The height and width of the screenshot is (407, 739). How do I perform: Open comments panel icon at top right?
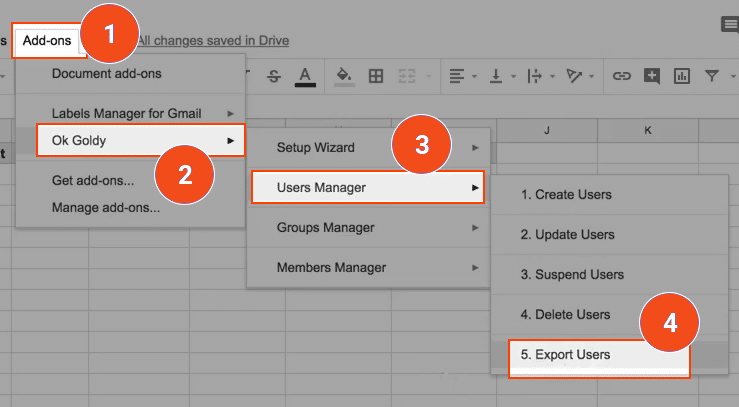tap(730, 25)
